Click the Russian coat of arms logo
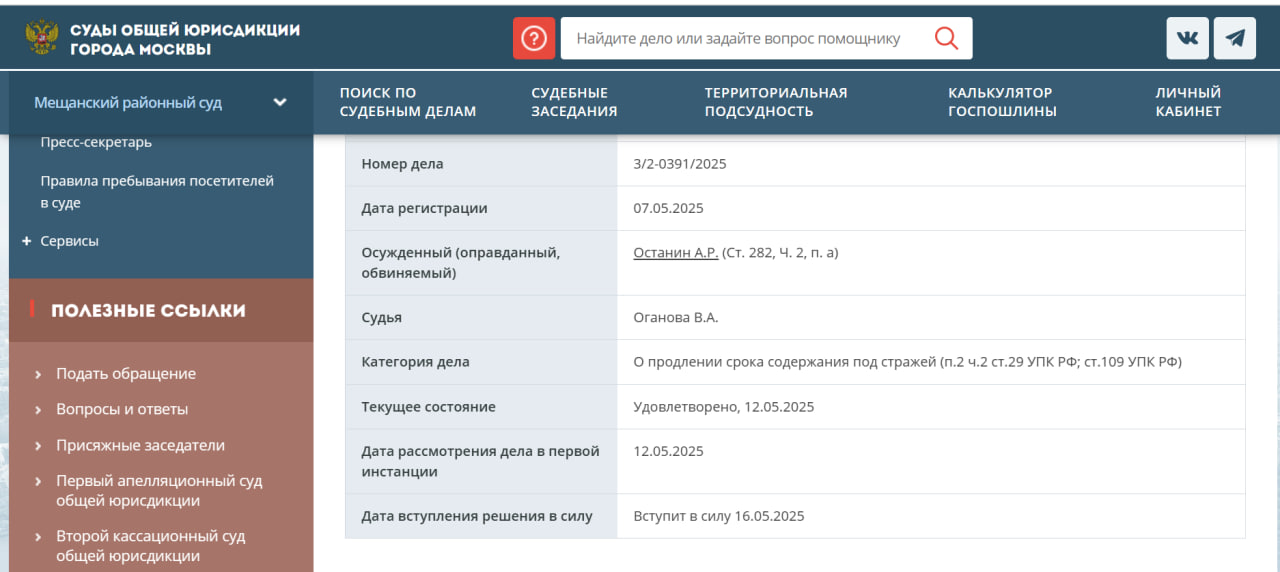Image resolution: width=1280 pixels, height=572 pixels. (x=41, y=38)
